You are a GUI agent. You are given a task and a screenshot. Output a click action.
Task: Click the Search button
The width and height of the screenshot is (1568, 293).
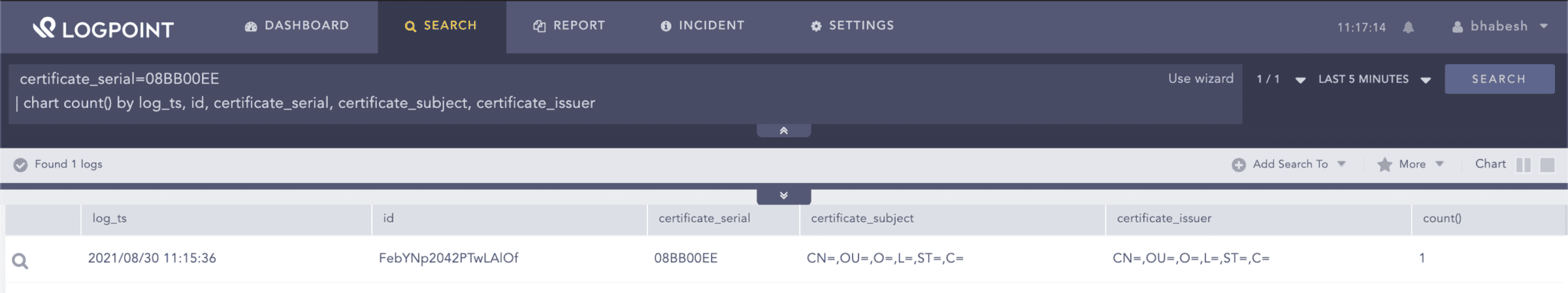pyautogui.click(x=1499, y=79)
